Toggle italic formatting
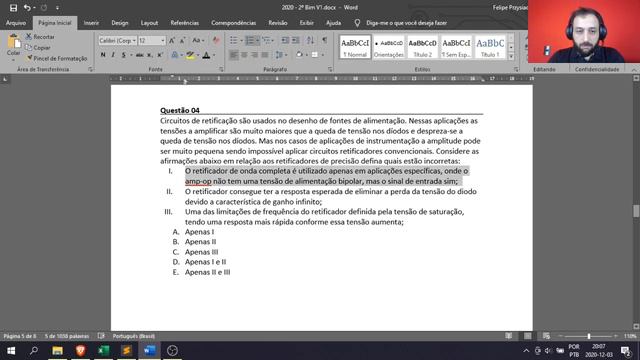The image size is (640, 360). coord(113,55)
